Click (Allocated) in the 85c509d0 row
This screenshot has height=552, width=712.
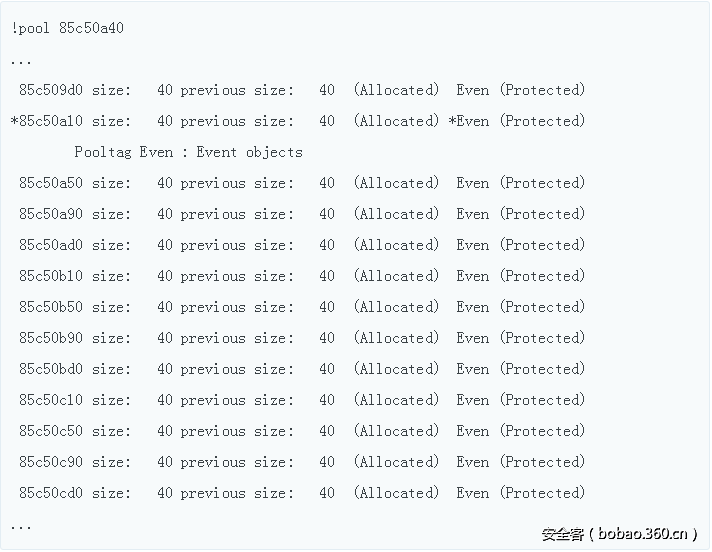[x=396, y=90]
